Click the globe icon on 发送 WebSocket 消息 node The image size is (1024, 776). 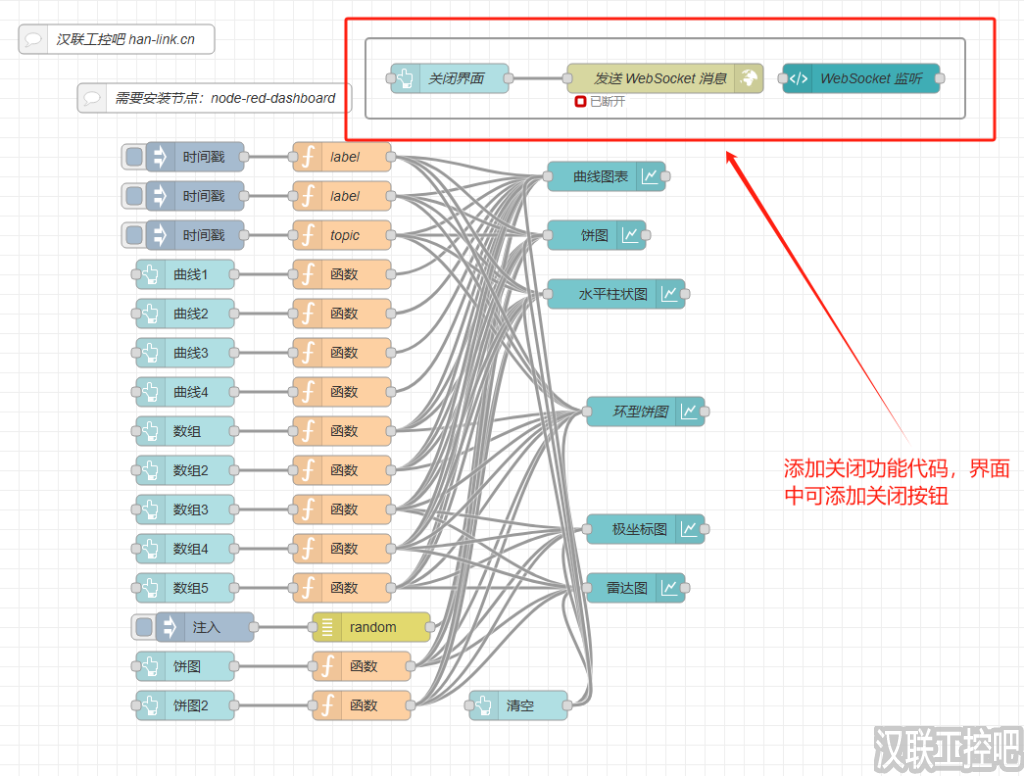(748, 78)
